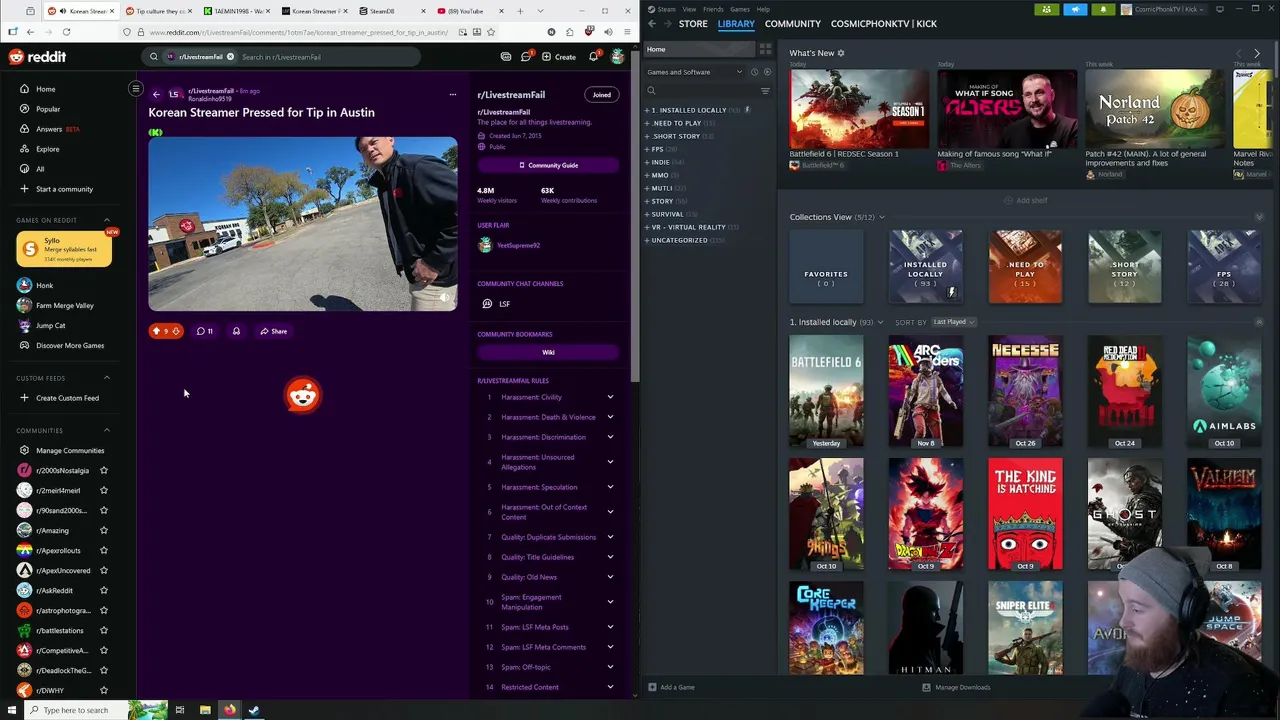
Task: Favorite r/ApexUncovered with star
Action: point(103,570)
